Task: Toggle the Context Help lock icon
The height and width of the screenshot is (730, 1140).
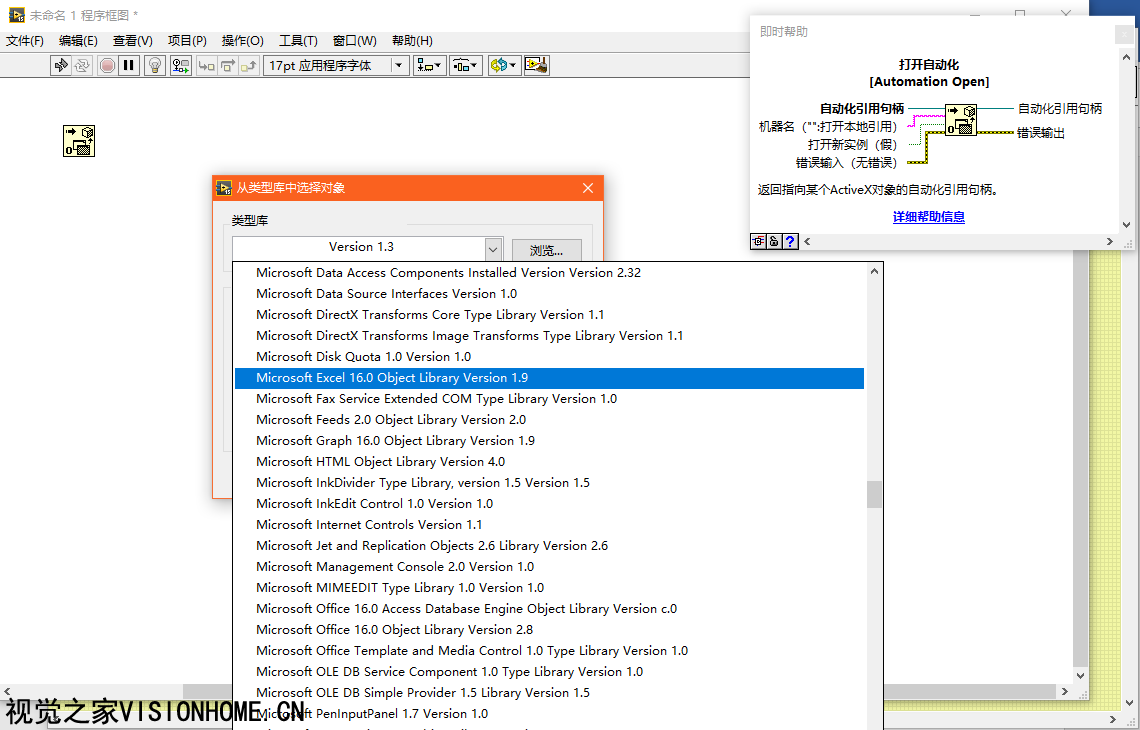Action: tap(774, 241)
